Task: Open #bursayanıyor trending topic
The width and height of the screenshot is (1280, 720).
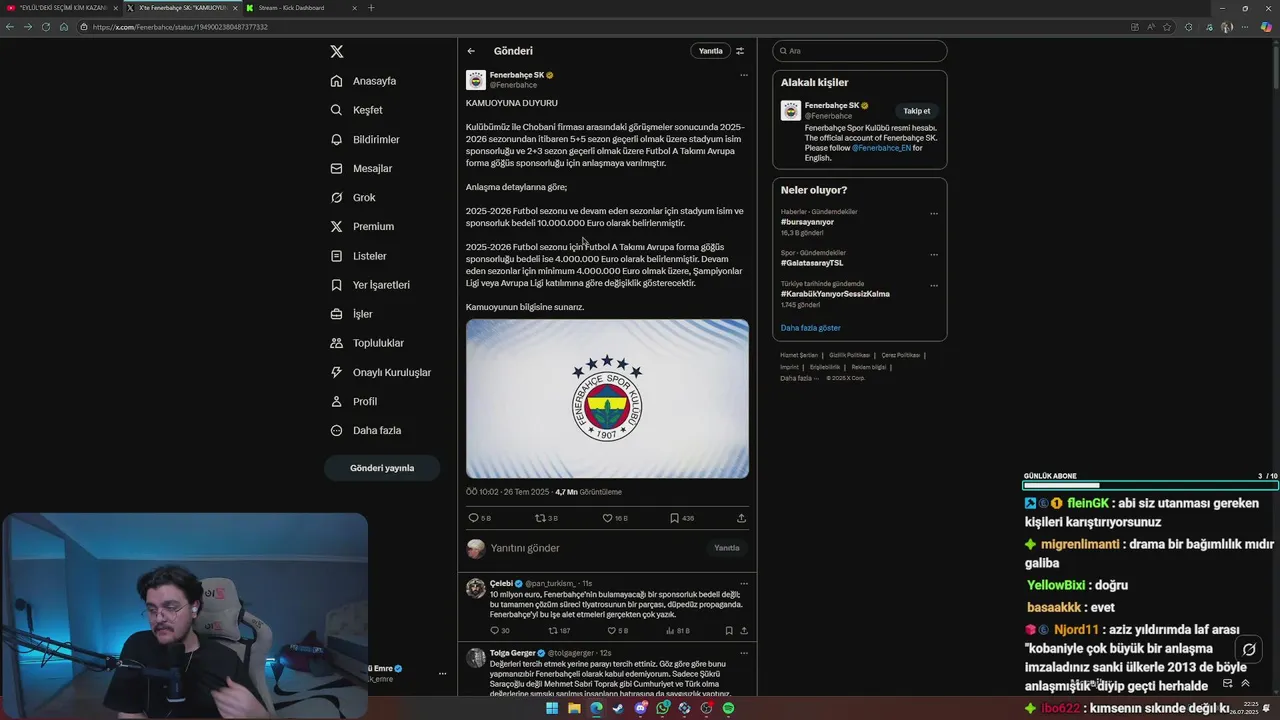Action: point(807,222)
